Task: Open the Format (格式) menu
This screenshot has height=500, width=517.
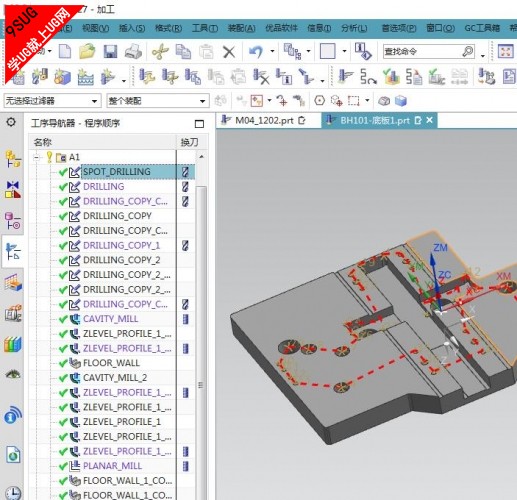Action: 169,28
